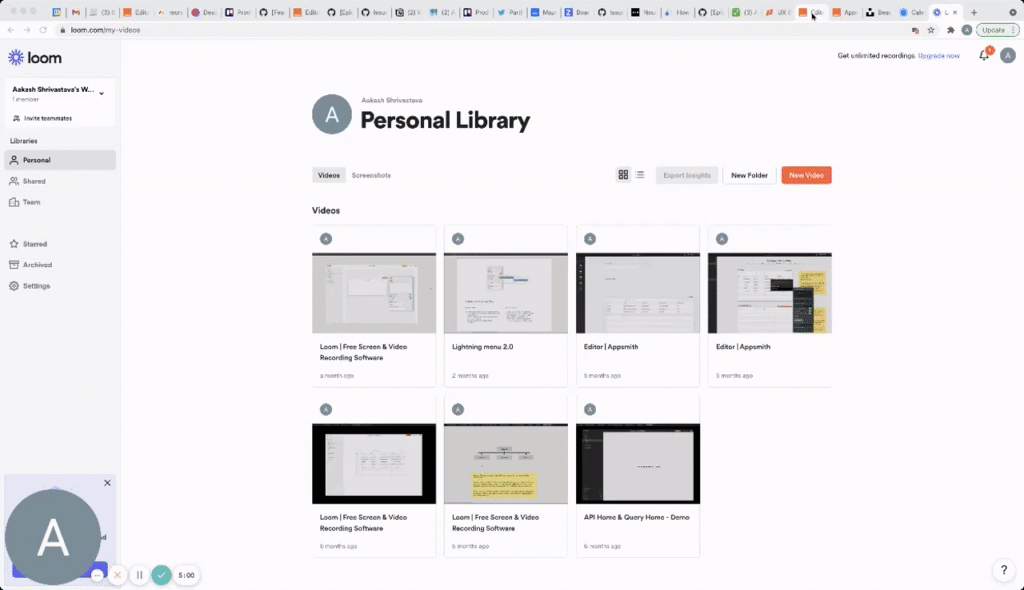Viewport: 1024px width, 590px height.
Task: Switch to the Gmail browser tab
Action: pos(76,12)
